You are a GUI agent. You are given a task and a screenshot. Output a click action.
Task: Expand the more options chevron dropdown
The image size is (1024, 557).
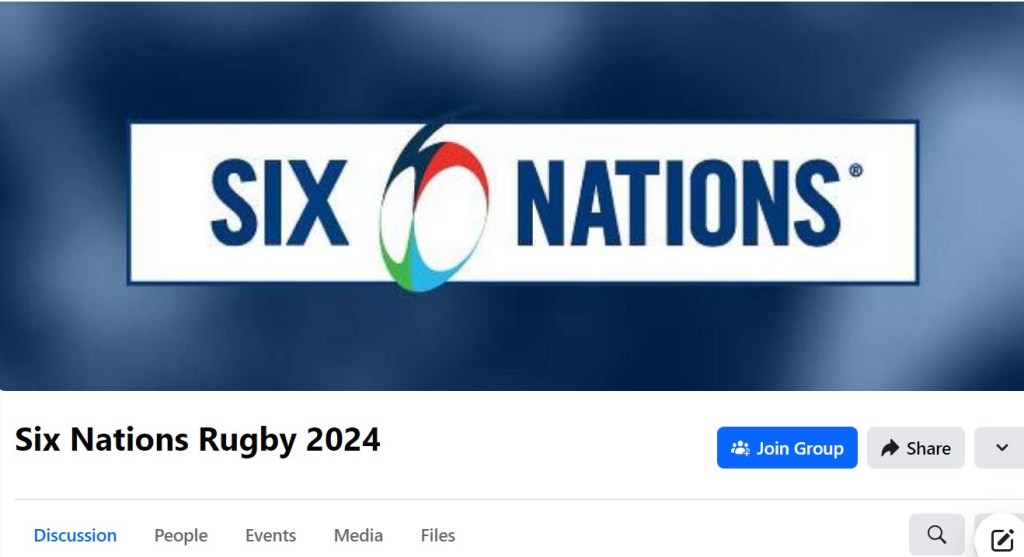[x=1001, y=448]
